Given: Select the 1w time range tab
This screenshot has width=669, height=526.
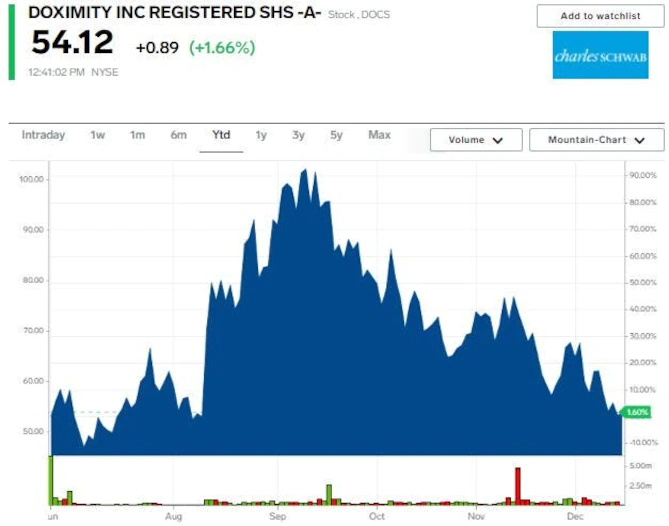Looking at the screenshot, I should click(98, 135).
